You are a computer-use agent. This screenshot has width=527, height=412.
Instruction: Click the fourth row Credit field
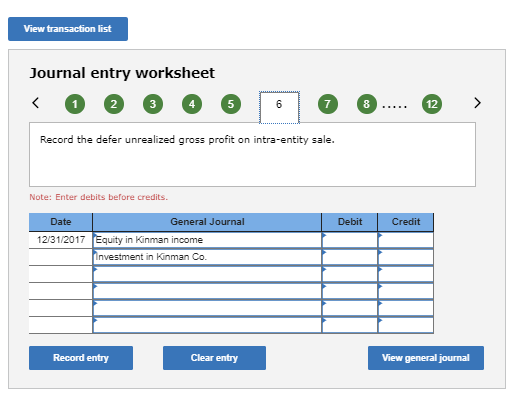406,291
